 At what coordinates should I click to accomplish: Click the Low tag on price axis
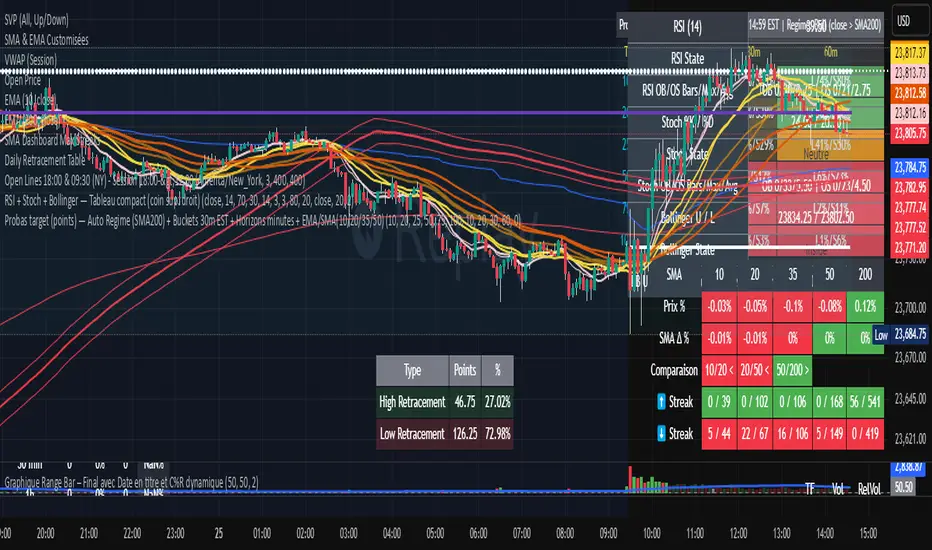coord(881,335)
